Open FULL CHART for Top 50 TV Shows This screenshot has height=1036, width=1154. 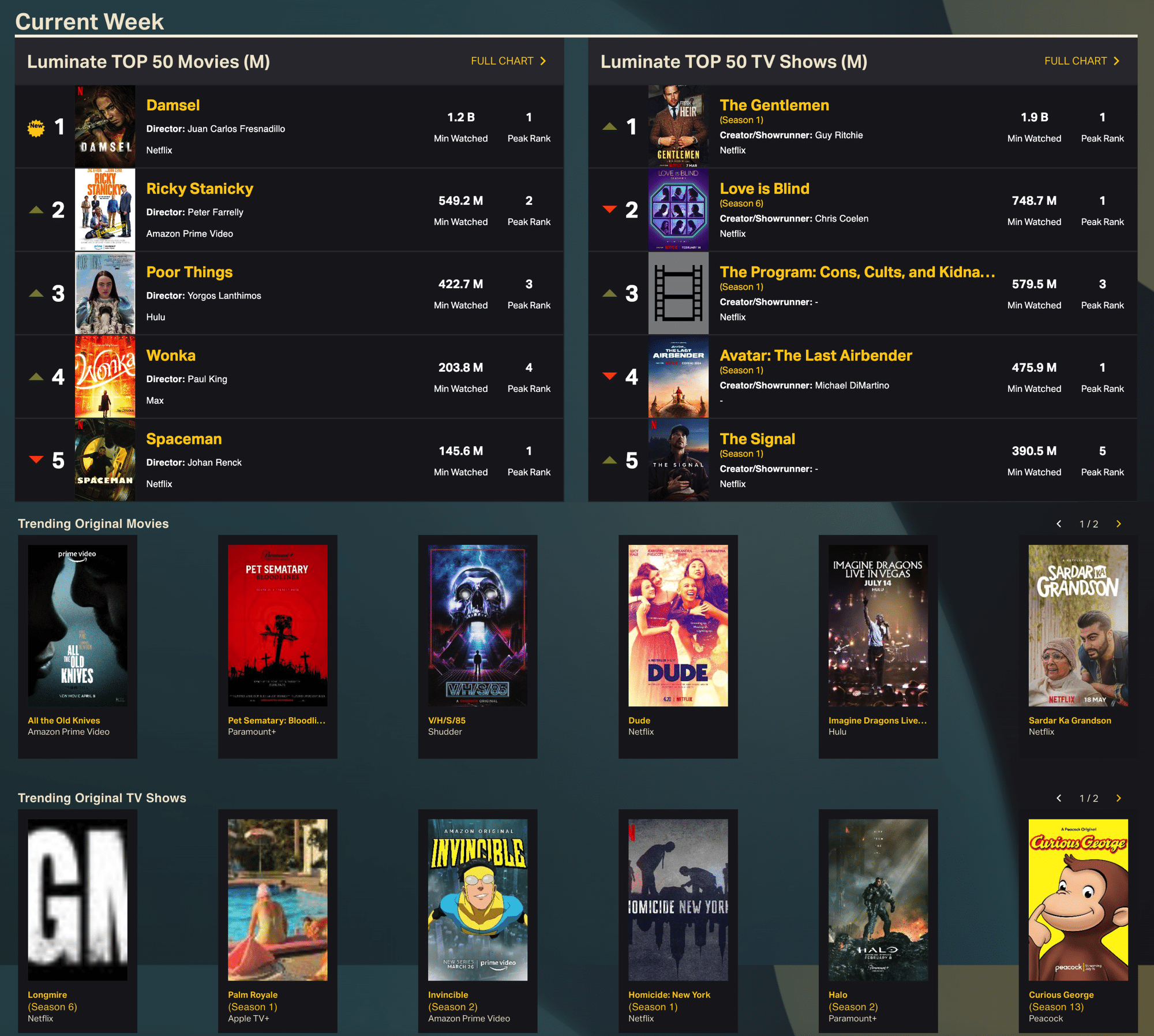(1074, 60)
